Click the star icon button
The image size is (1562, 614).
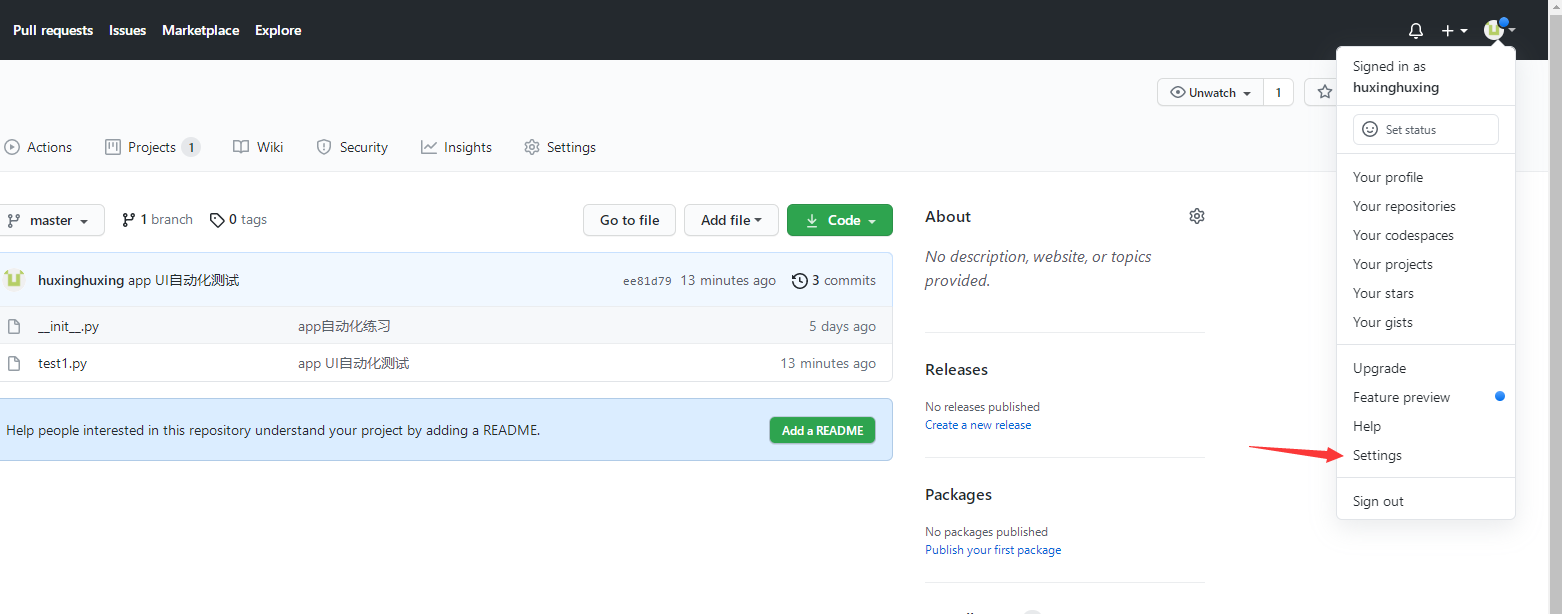[1324, 92]
